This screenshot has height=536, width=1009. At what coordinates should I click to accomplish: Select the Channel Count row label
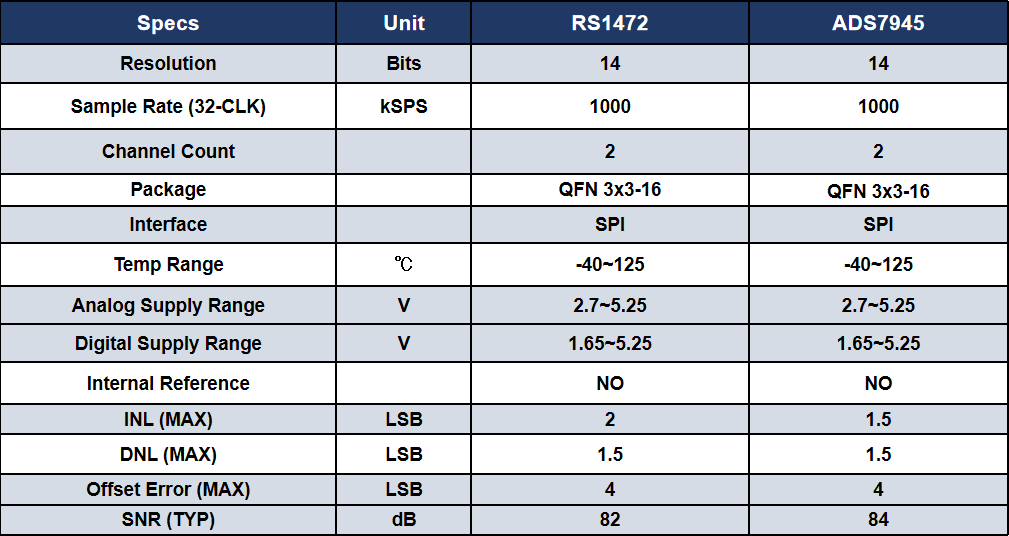(168, 151)
